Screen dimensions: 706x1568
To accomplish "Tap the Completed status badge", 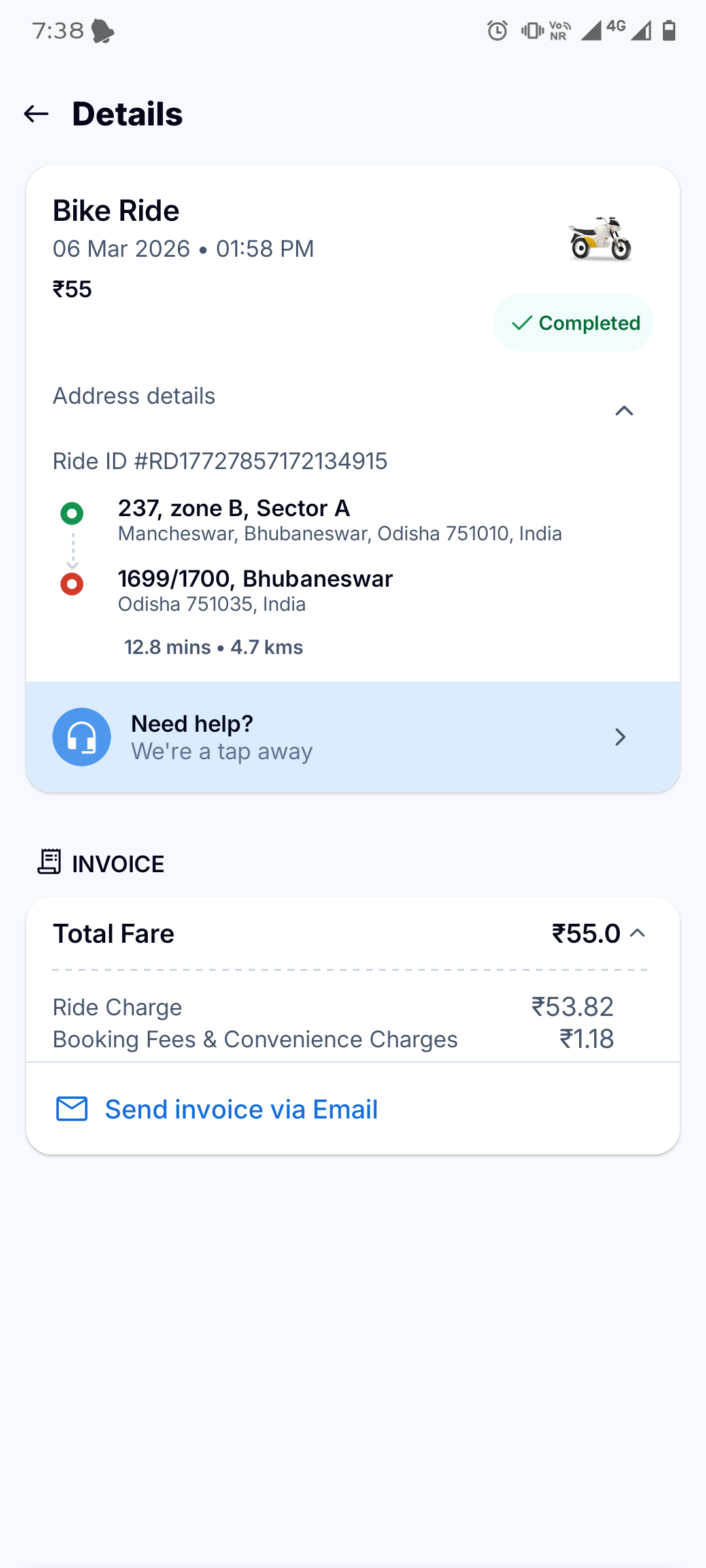I will [573, 323].
